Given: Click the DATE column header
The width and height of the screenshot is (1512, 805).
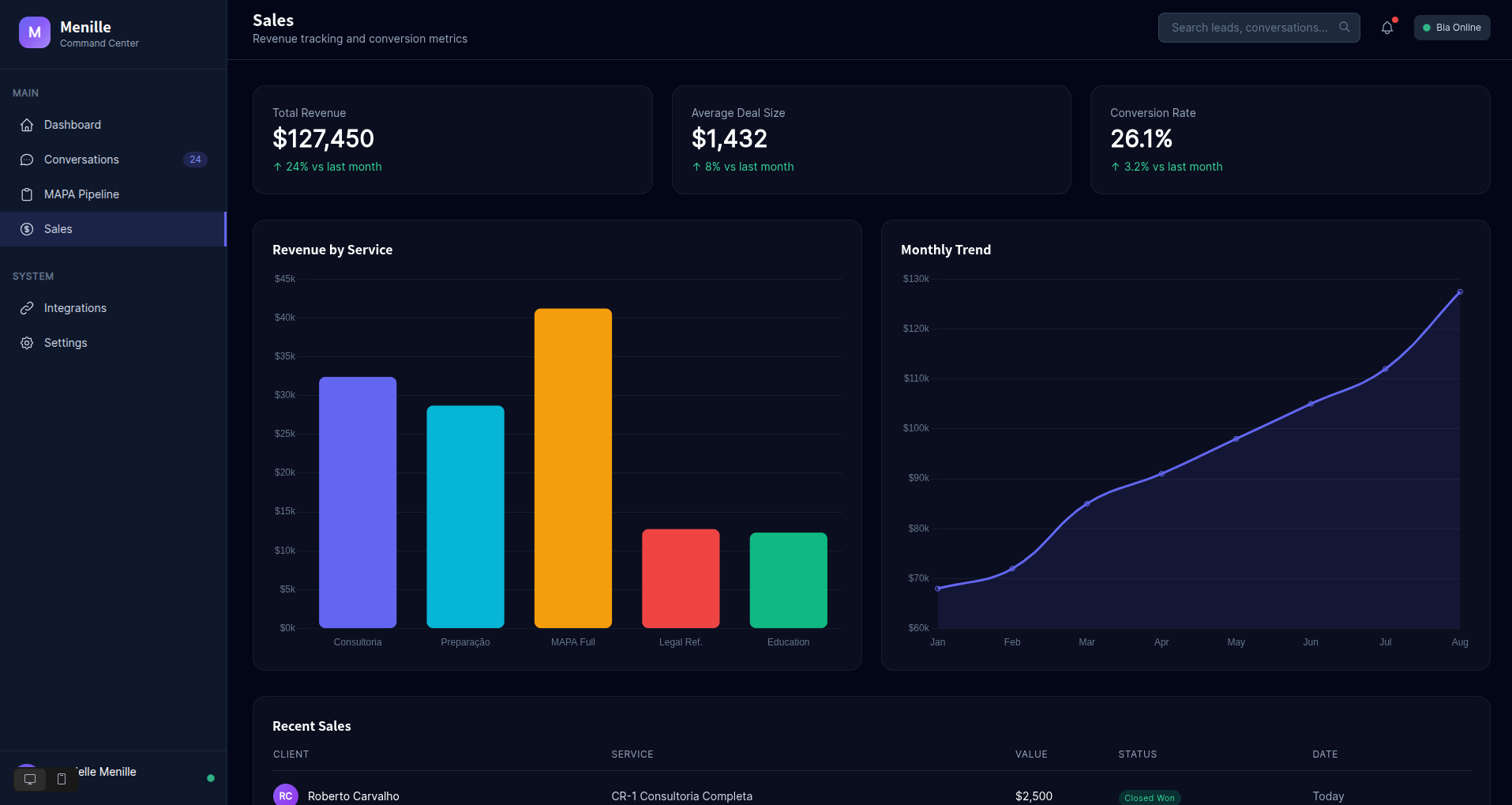Looking at the screenshot, I should click(1325, 754).
